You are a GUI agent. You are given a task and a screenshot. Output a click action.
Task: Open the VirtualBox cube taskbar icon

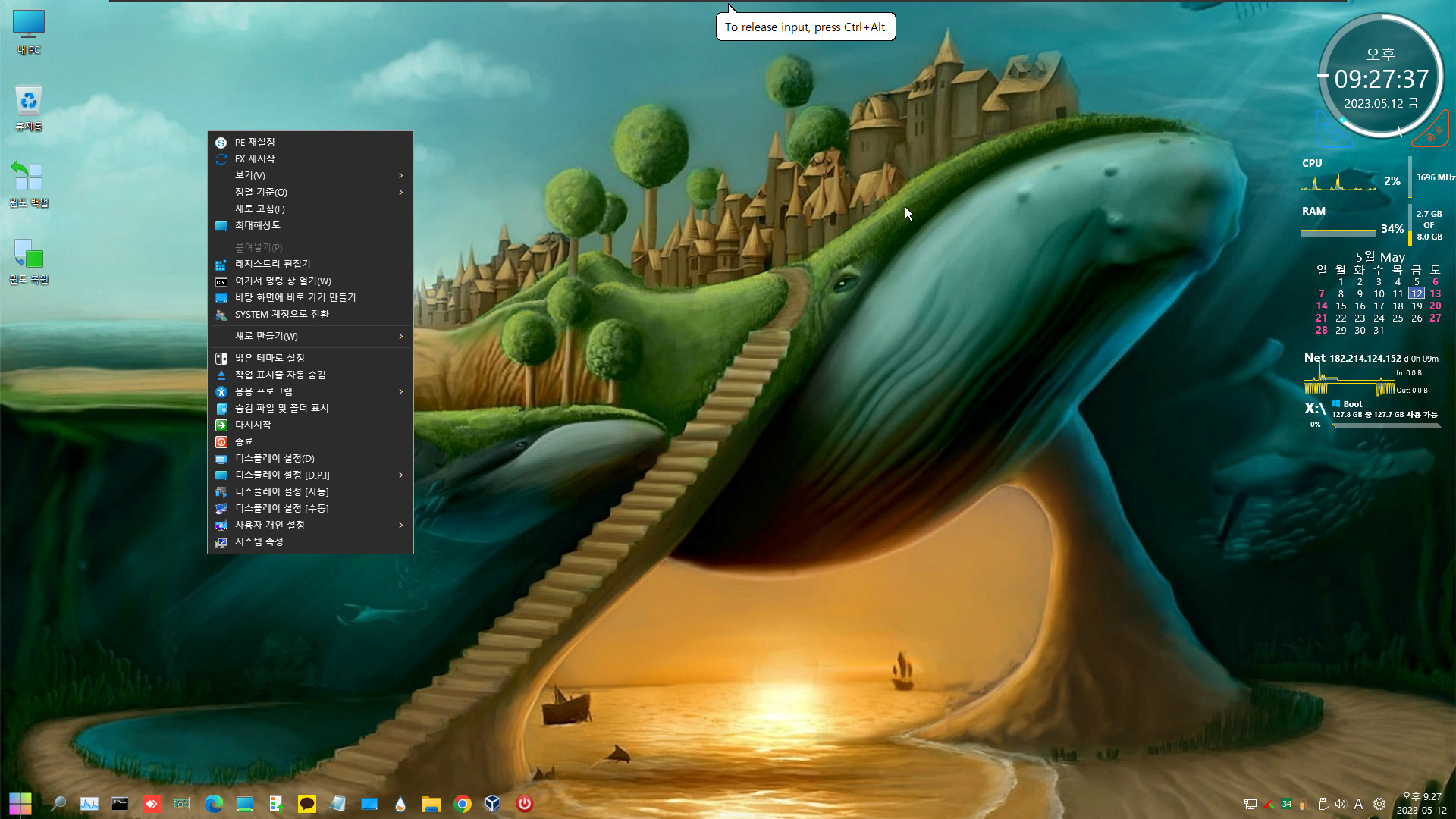pos(493,803)
